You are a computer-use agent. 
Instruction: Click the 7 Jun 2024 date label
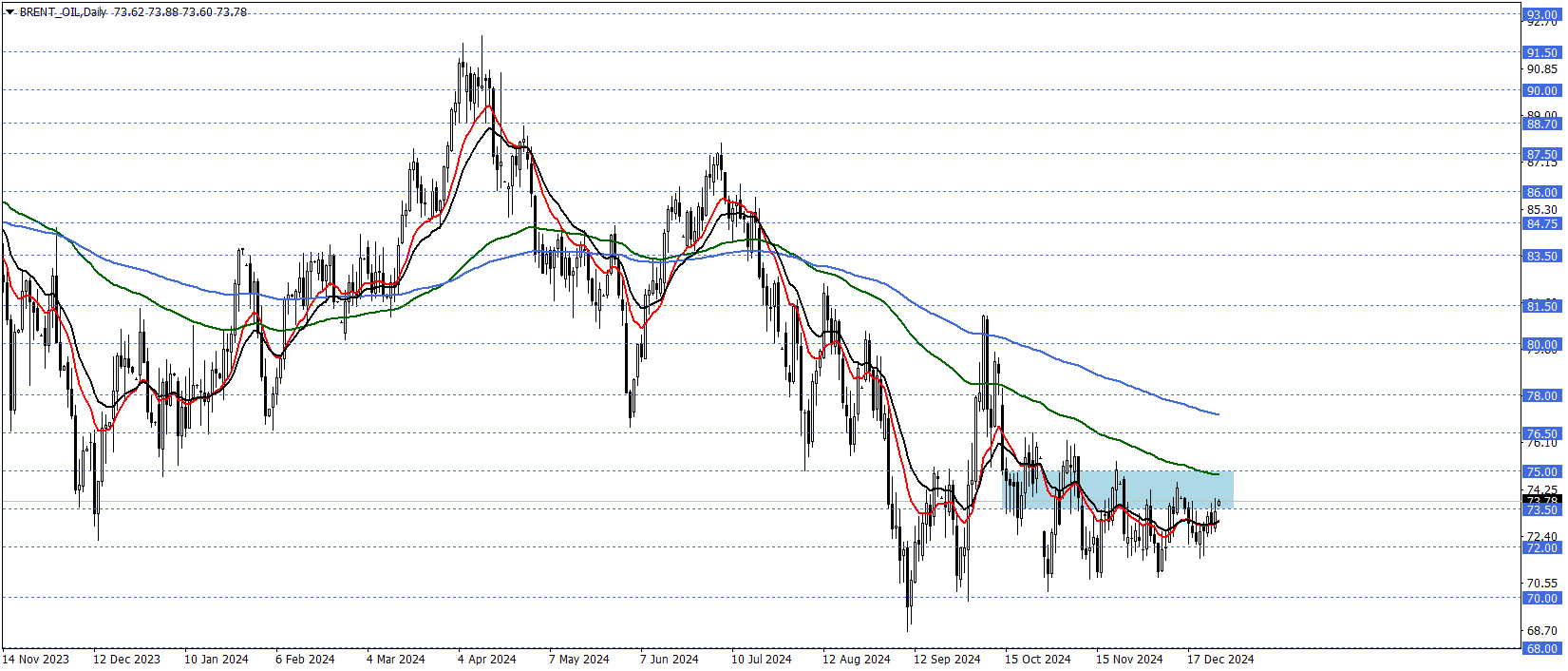(x=669, y=659)
